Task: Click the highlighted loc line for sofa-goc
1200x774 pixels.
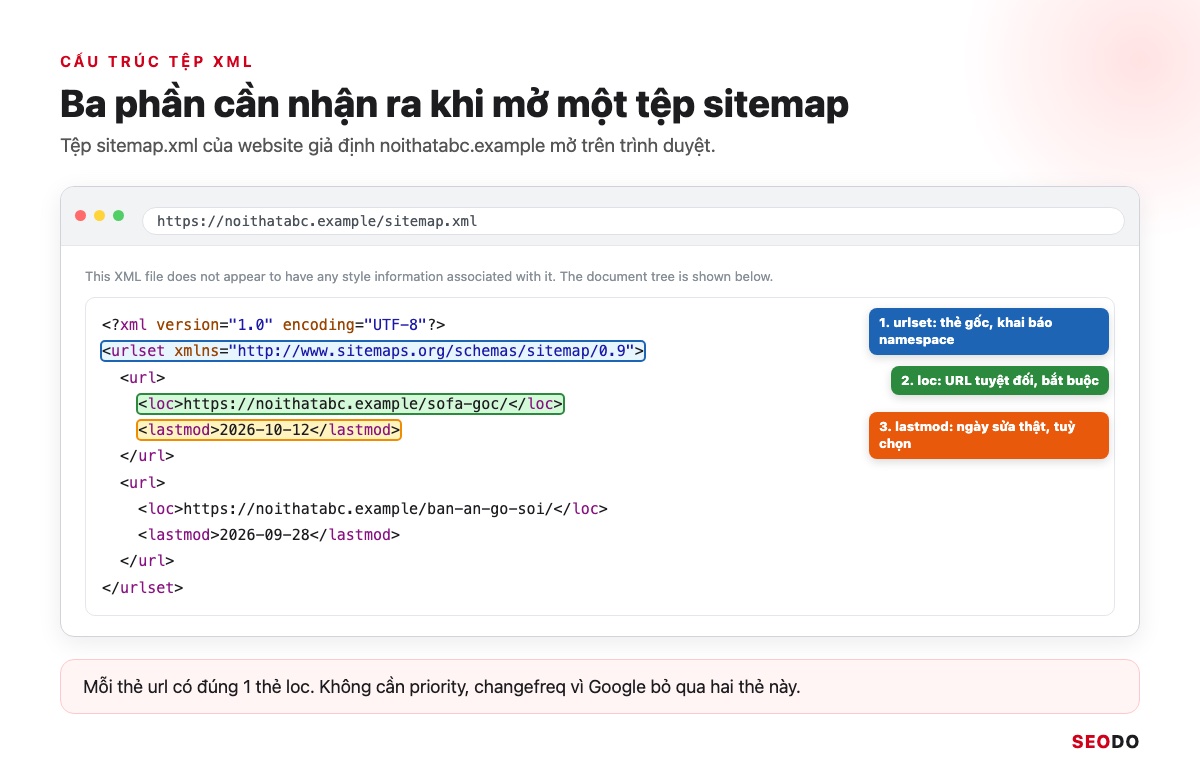Action: coord(351,404)
